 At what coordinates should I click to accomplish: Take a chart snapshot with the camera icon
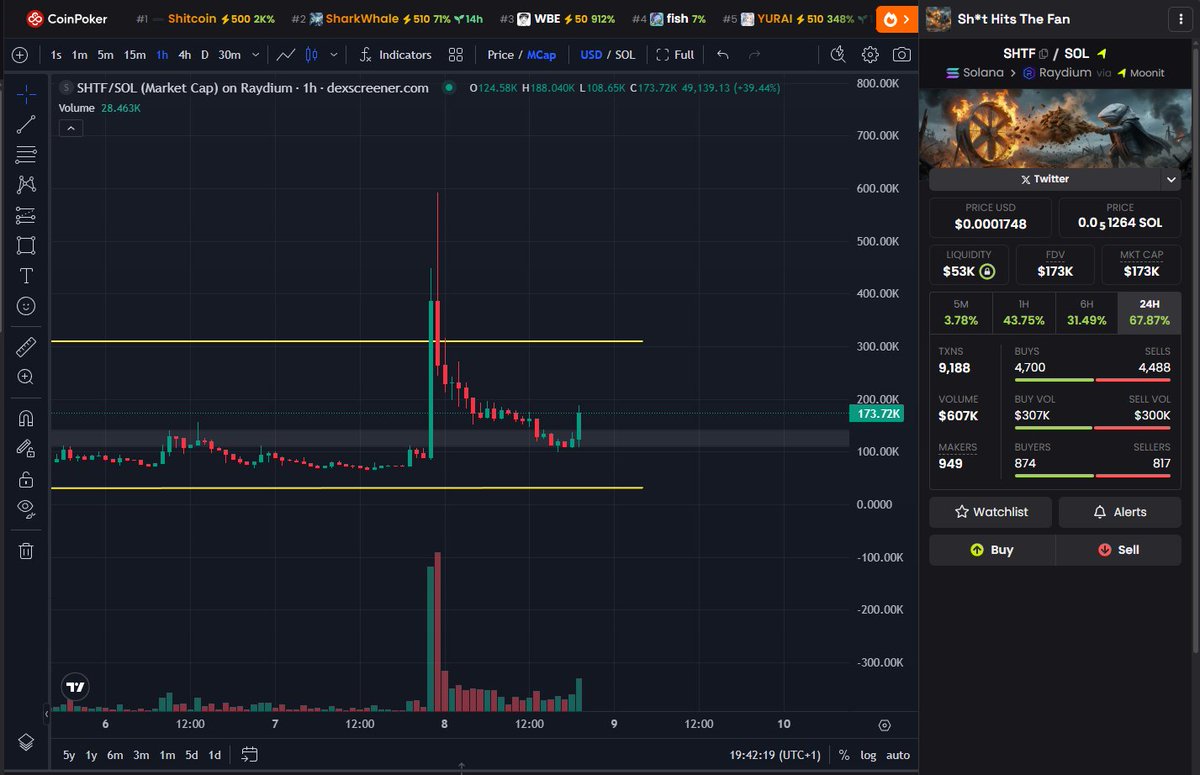coord(901,55)
